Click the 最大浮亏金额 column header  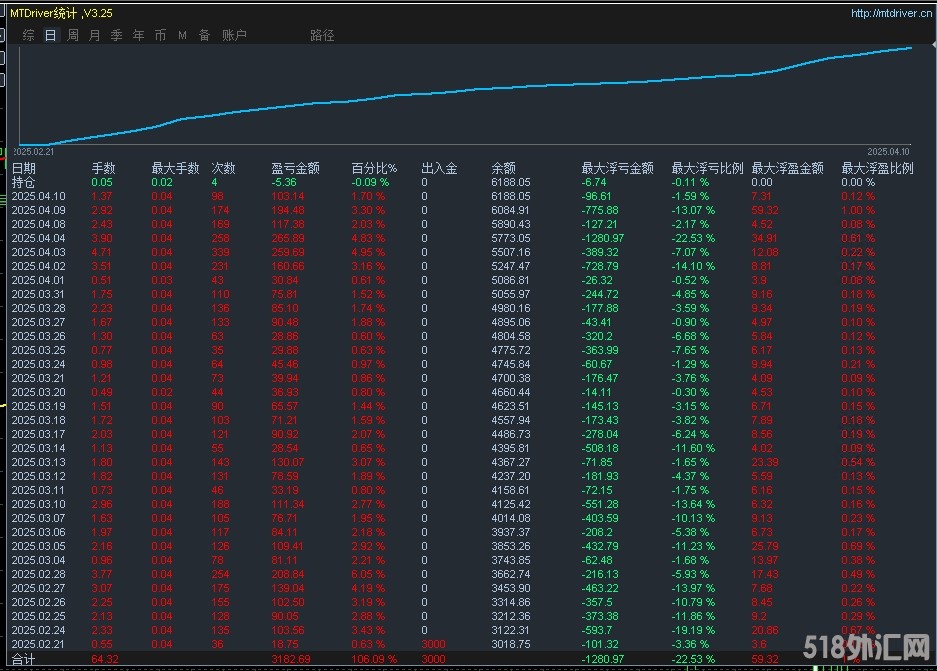[617, 168]
